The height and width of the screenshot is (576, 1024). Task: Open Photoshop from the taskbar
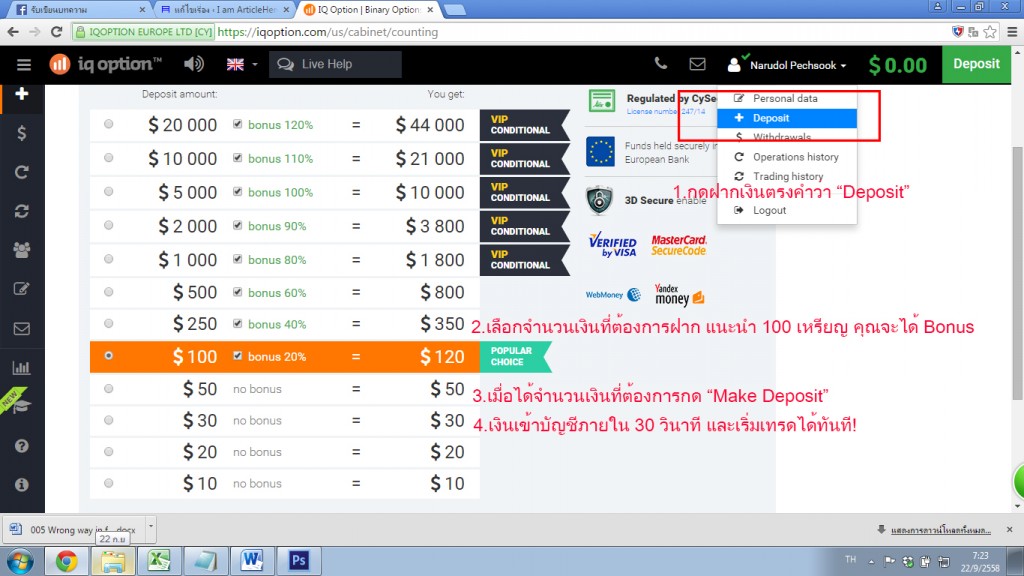click(x=298, y=561)
